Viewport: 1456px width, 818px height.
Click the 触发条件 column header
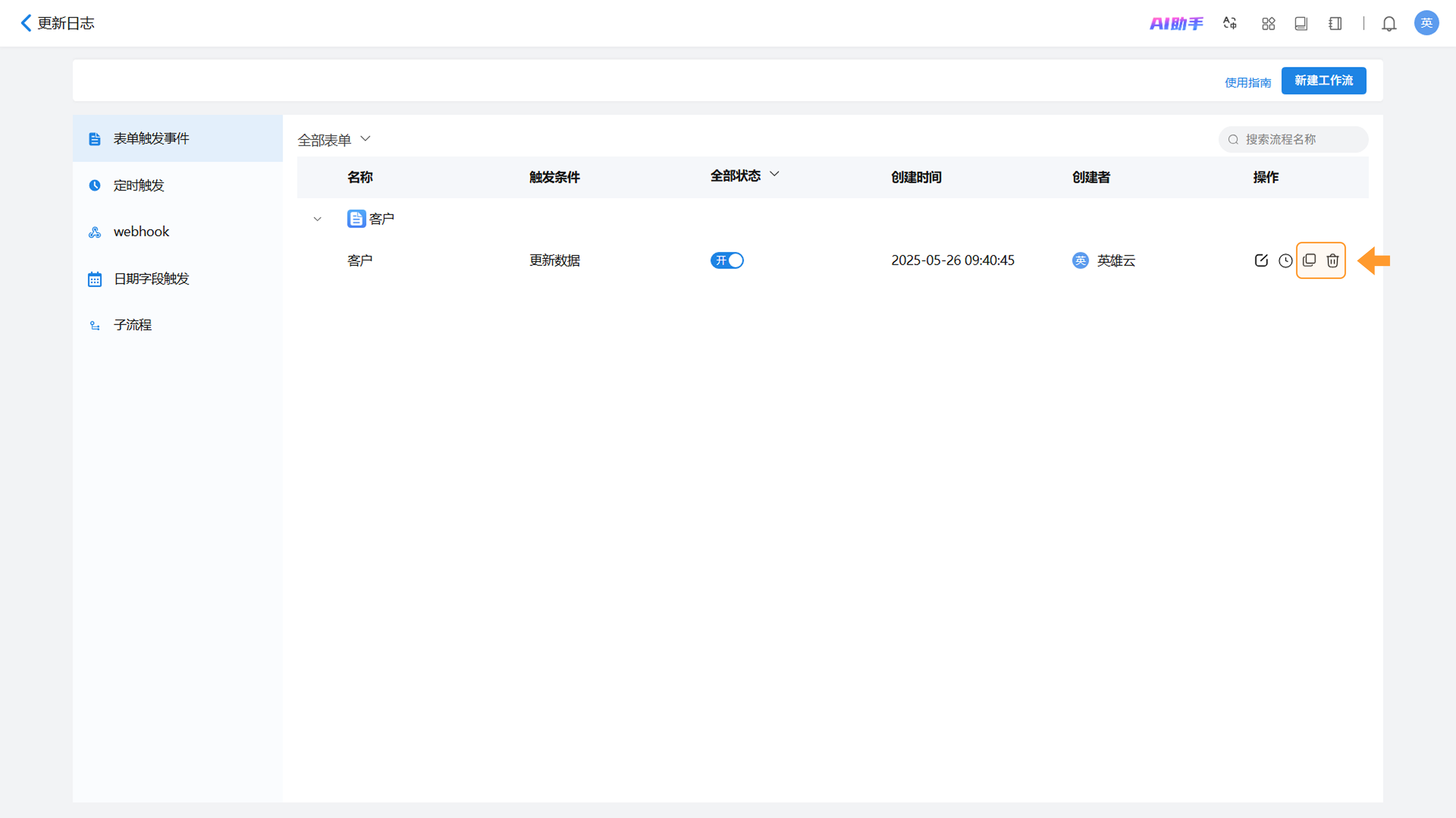(554, 177)
